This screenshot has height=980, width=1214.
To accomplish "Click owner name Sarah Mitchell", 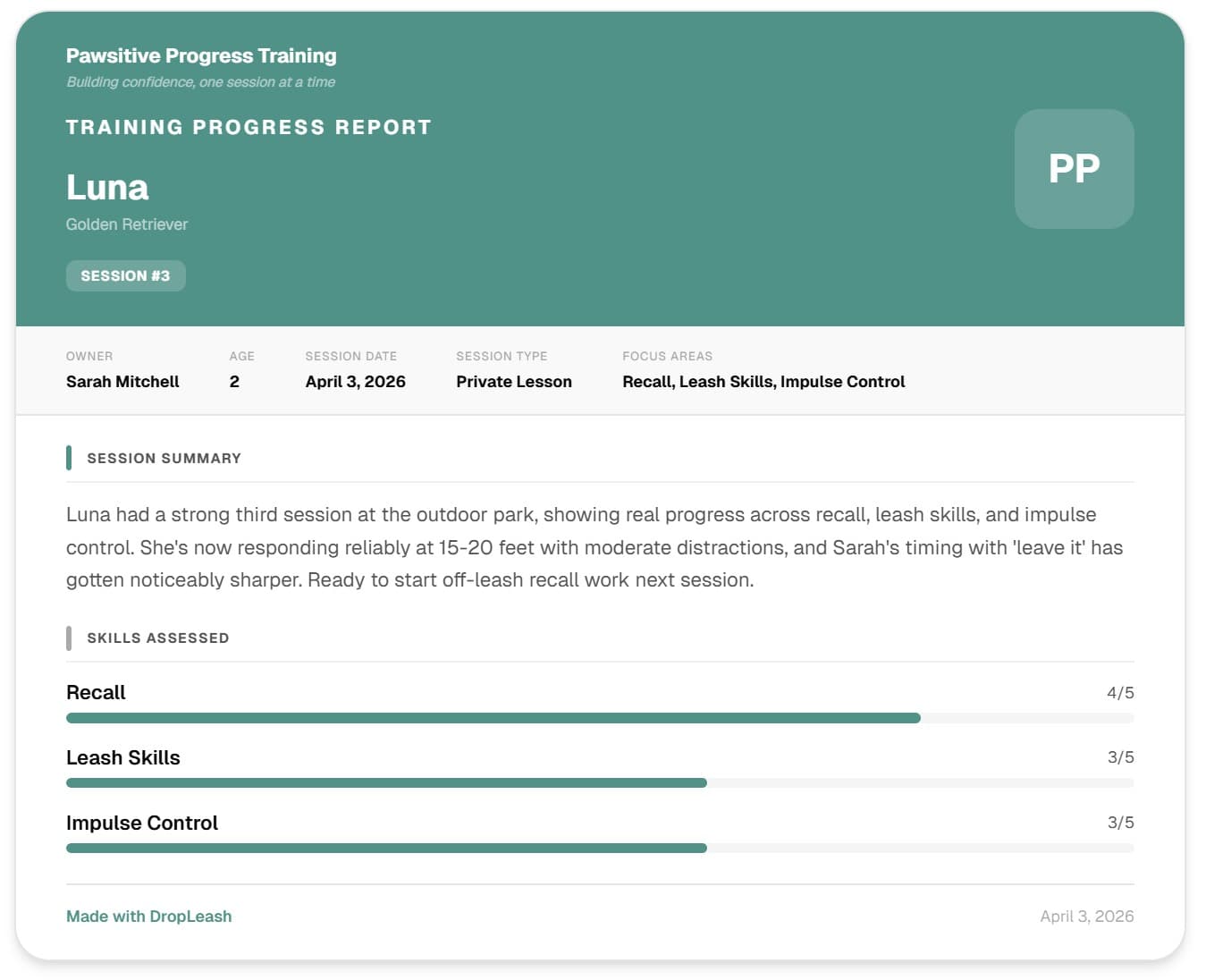I will point(122,382).
